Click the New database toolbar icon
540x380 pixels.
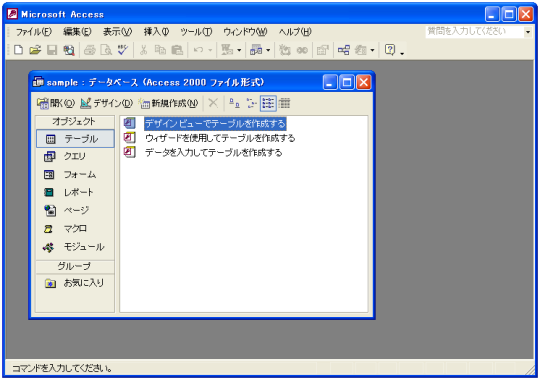click(x=18, y=50)
